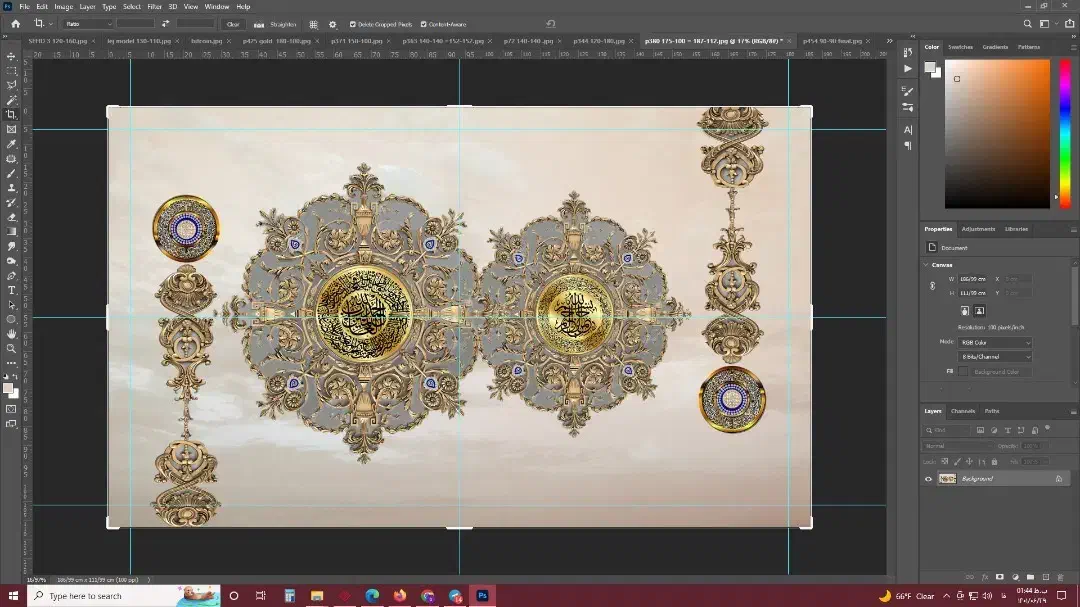1080x607 pixels.
Task: Open the Ratio preset dropdown
Action: pos(88,24)
